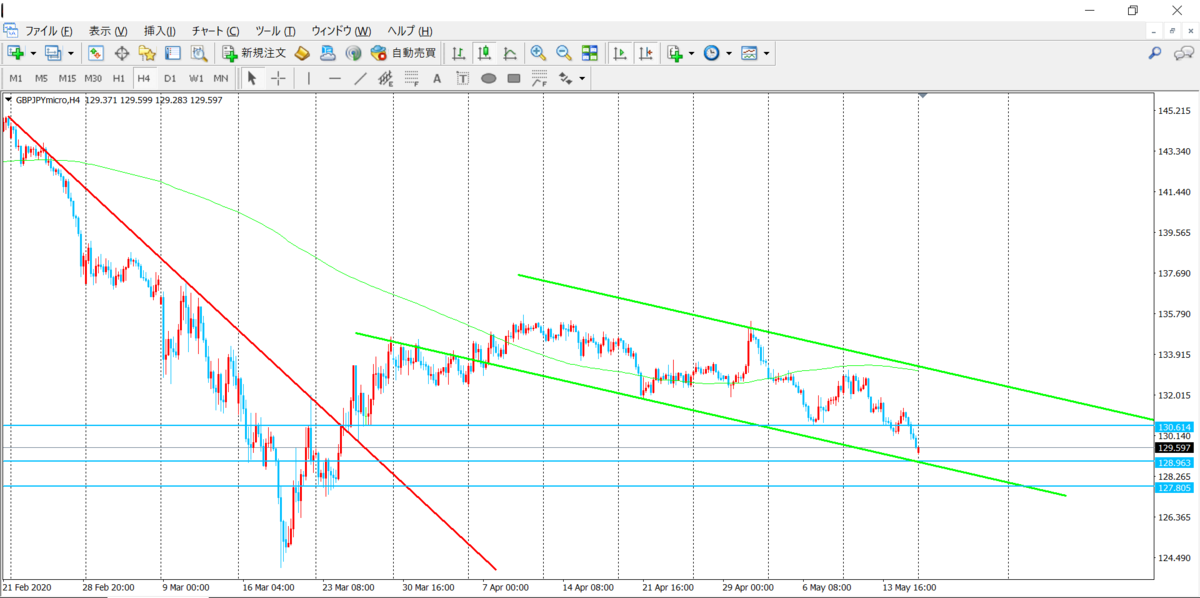Insert text with the A tool
The width and height of the screenshot is (1200, 598).
tap(437, 78)
